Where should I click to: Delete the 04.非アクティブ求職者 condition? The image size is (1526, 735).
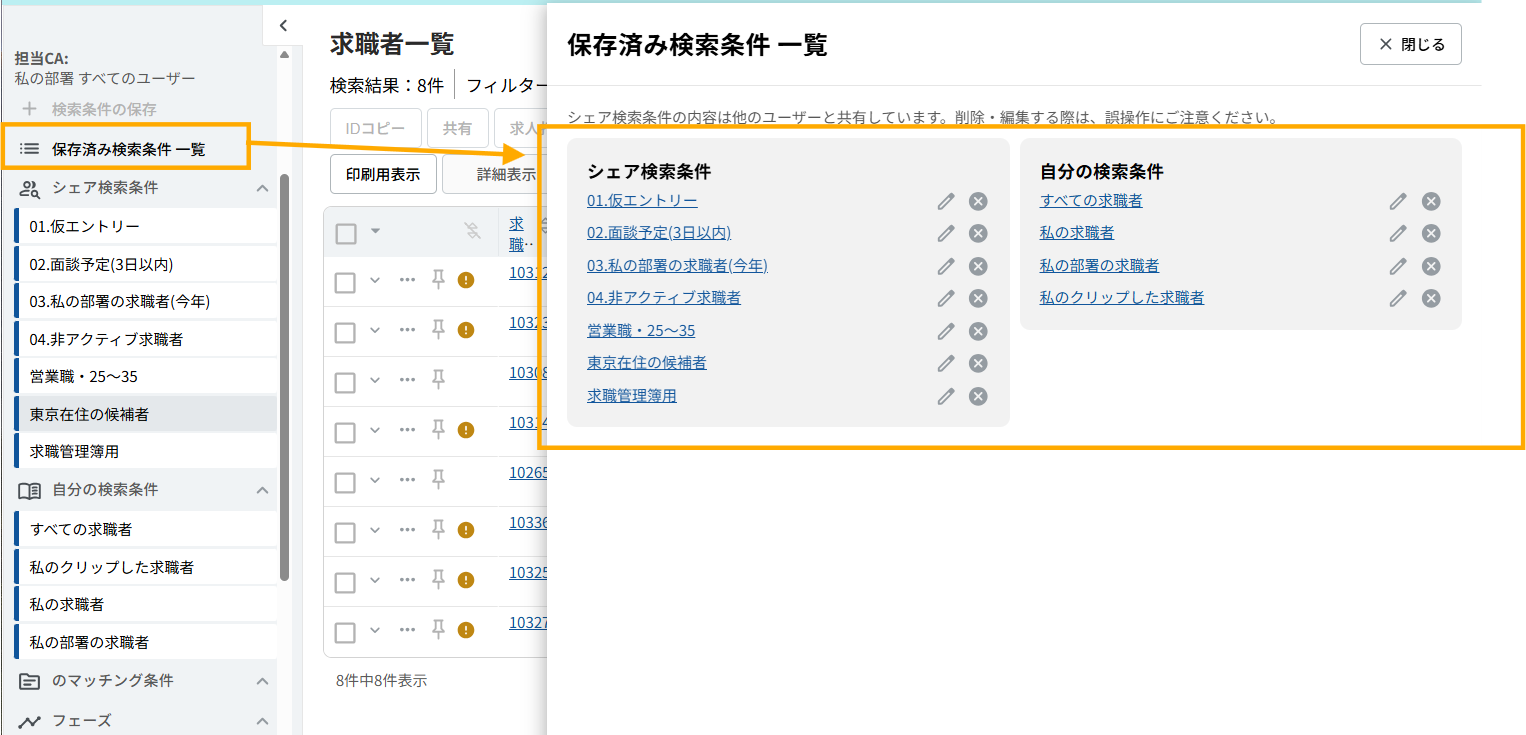(978, 298)
